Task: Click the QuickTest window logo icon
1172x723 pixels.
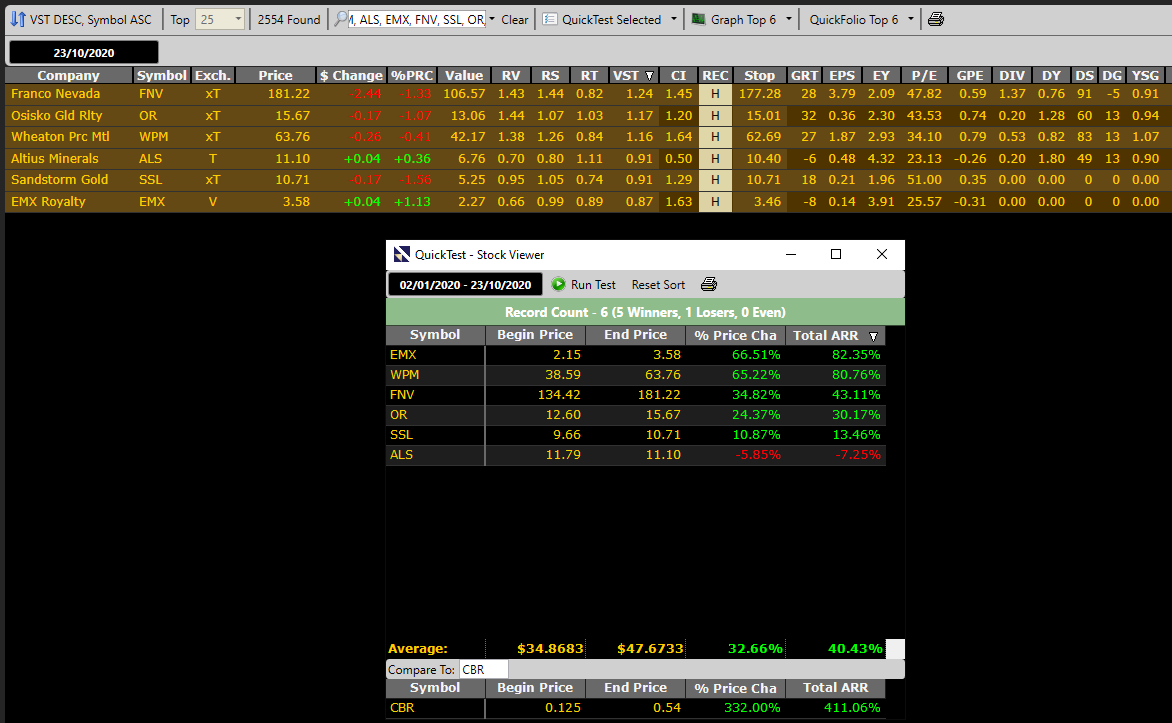Action: coord(401,254)
